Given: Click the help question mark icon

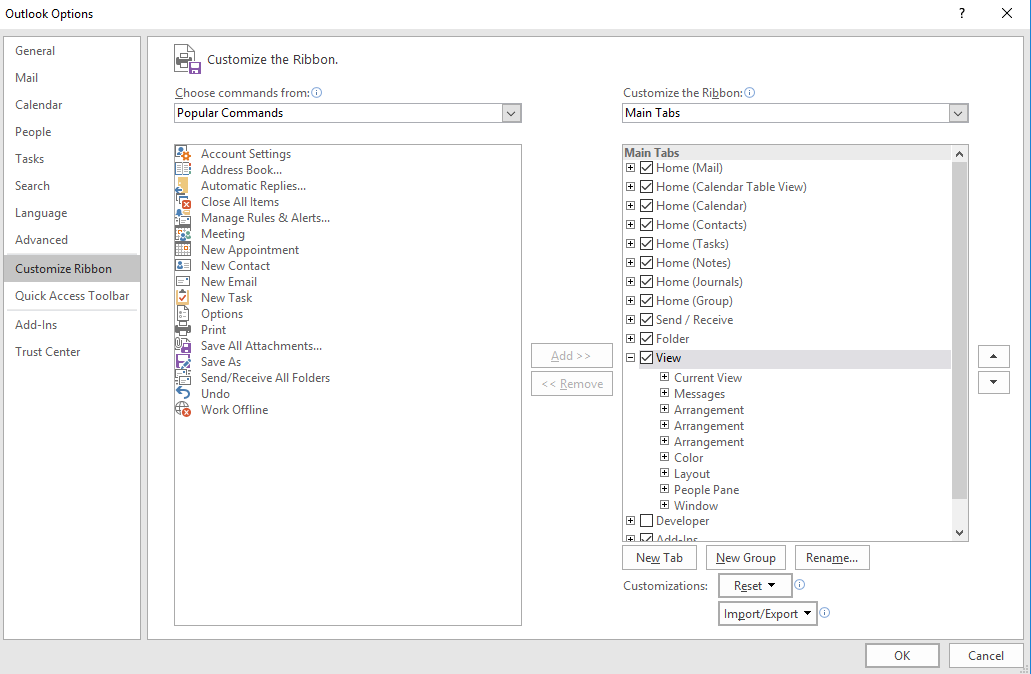Looking at the screenshot, I should pyautogui.click(x=962, y=13).
